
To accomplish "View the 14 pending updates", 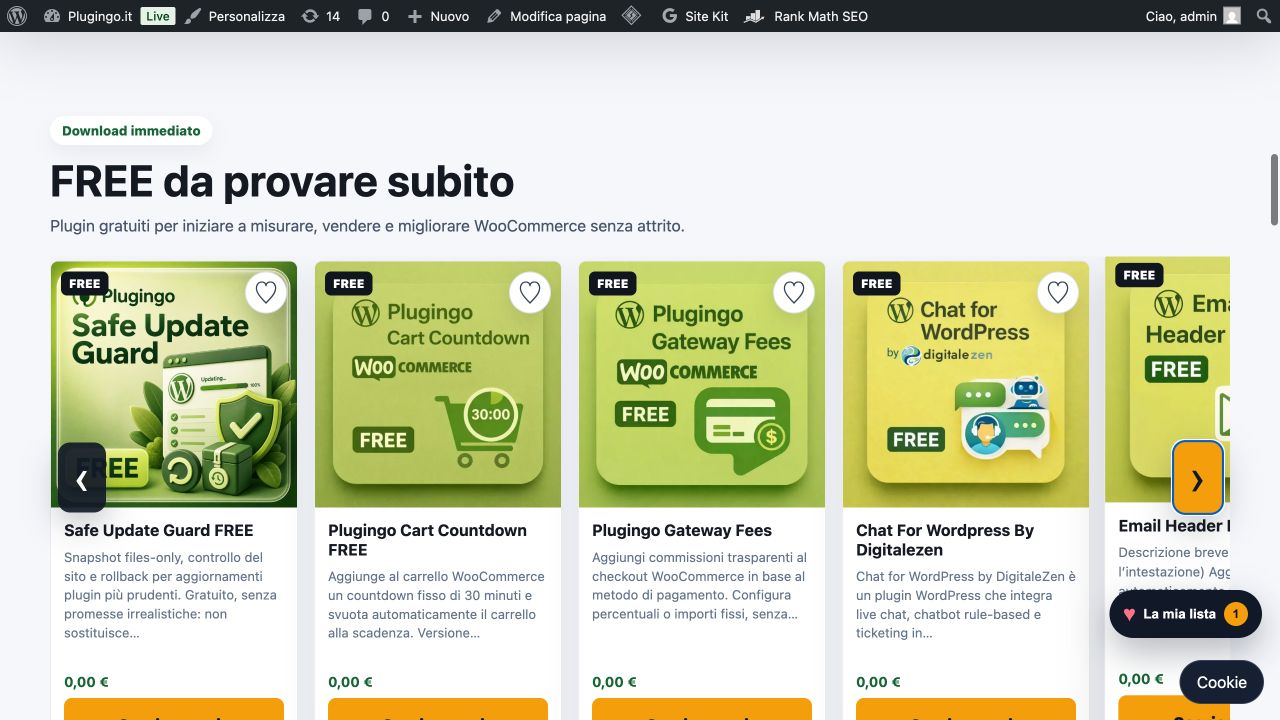I will 321,16.
